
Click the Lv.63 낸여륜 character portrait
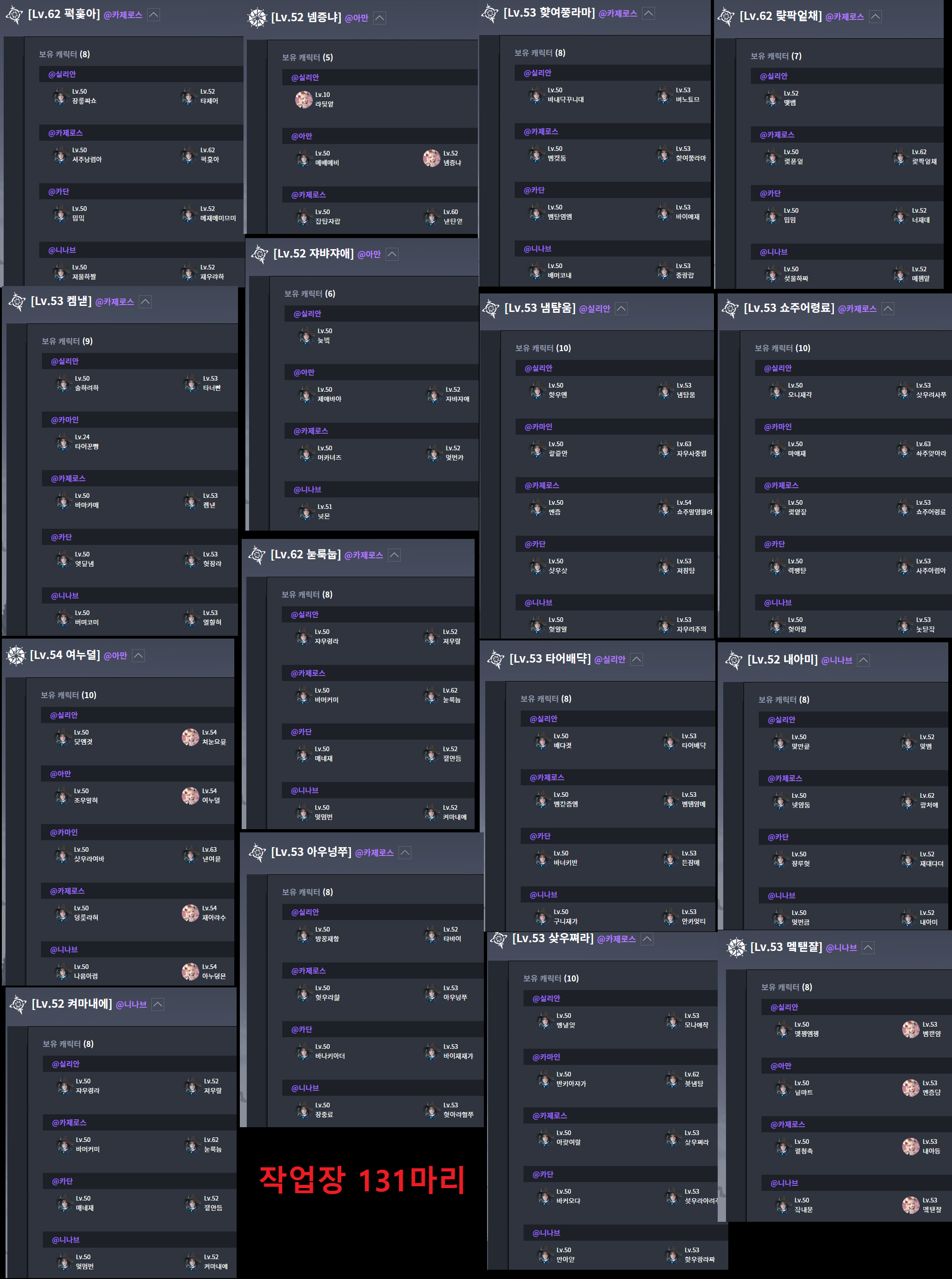click(190, 854)
